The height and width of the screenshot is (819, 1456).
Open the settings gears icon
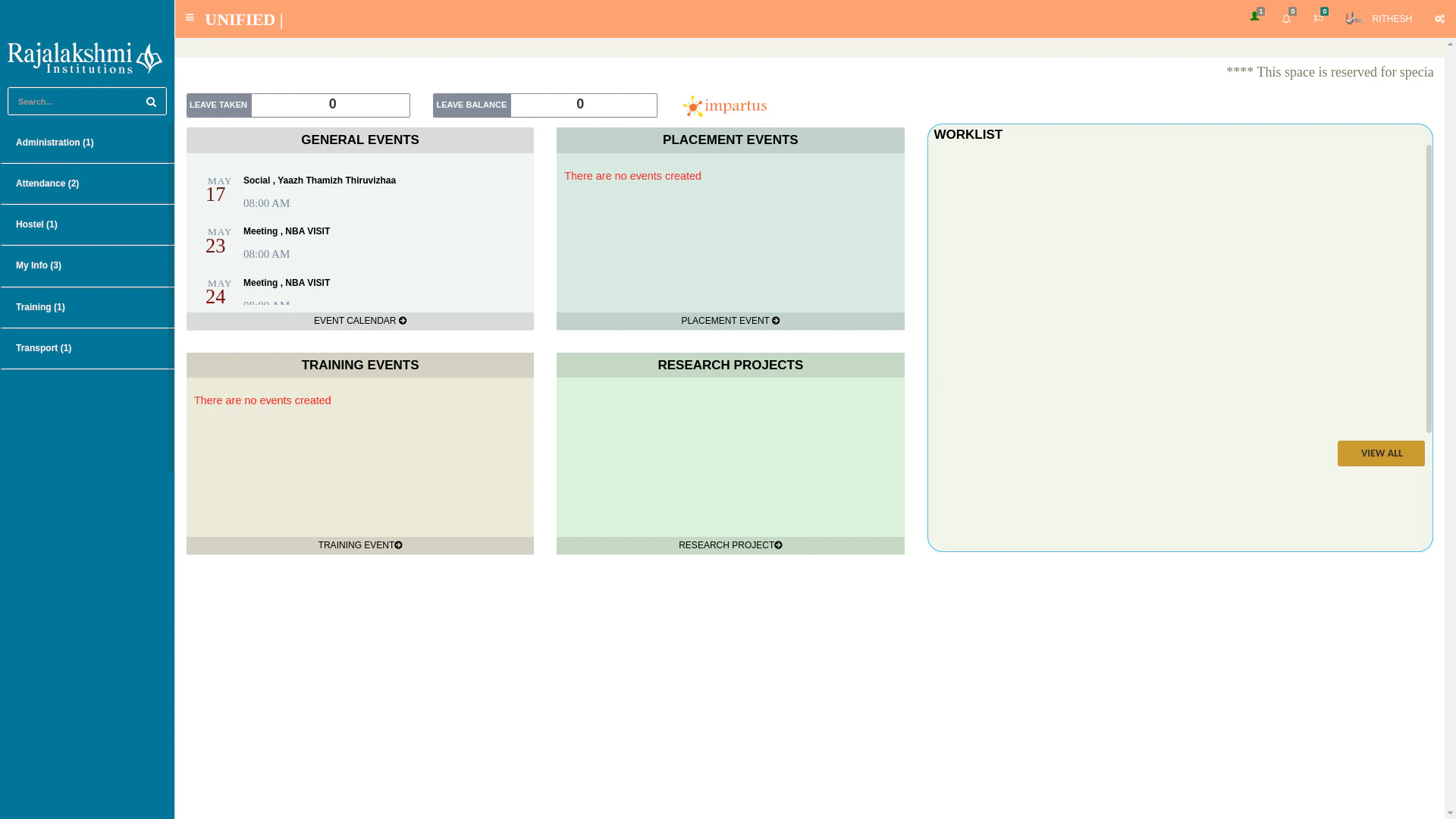coord(1439,19)
